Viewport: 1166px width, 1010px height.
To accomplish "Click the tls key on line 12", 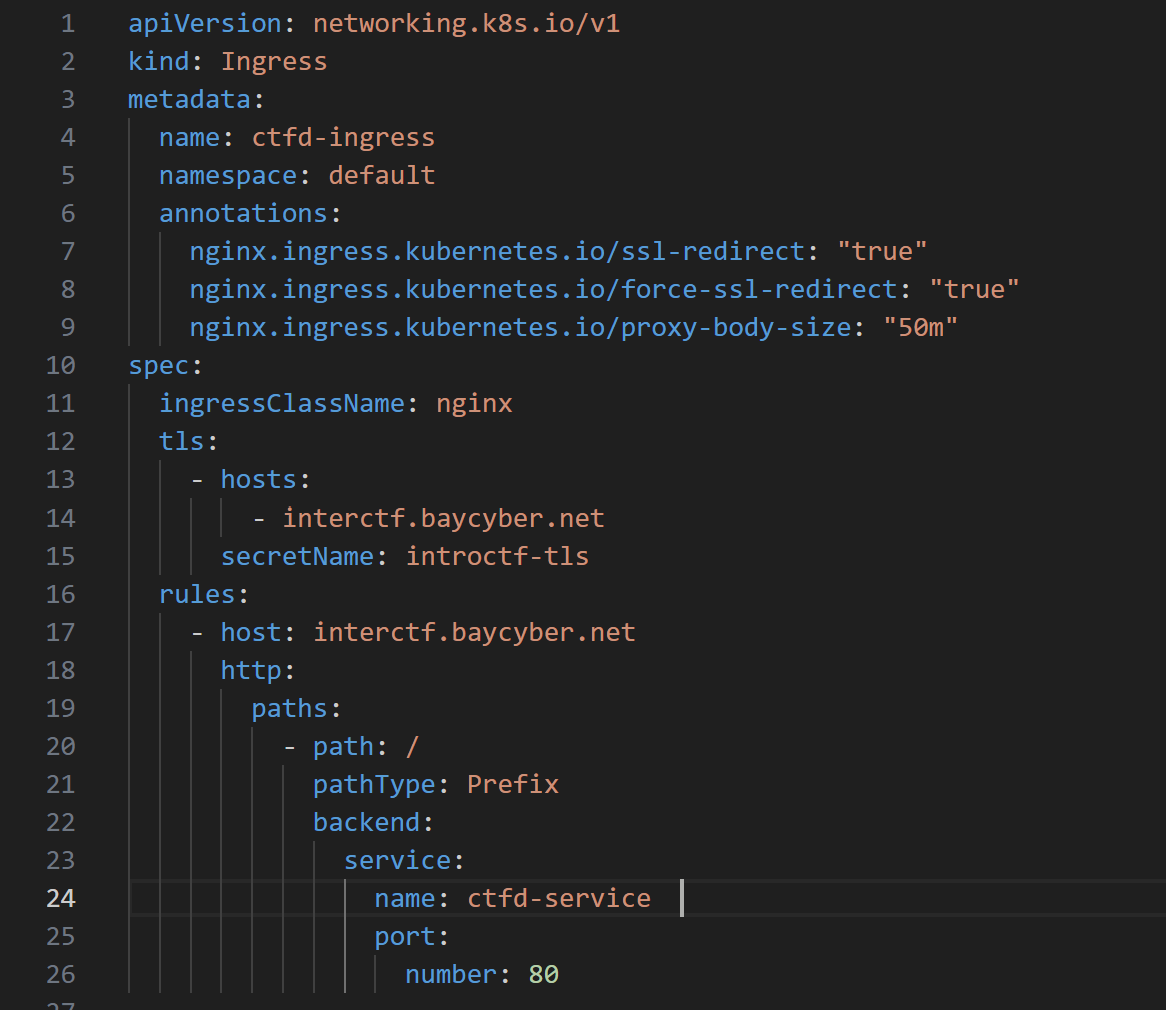I will 181,442.
